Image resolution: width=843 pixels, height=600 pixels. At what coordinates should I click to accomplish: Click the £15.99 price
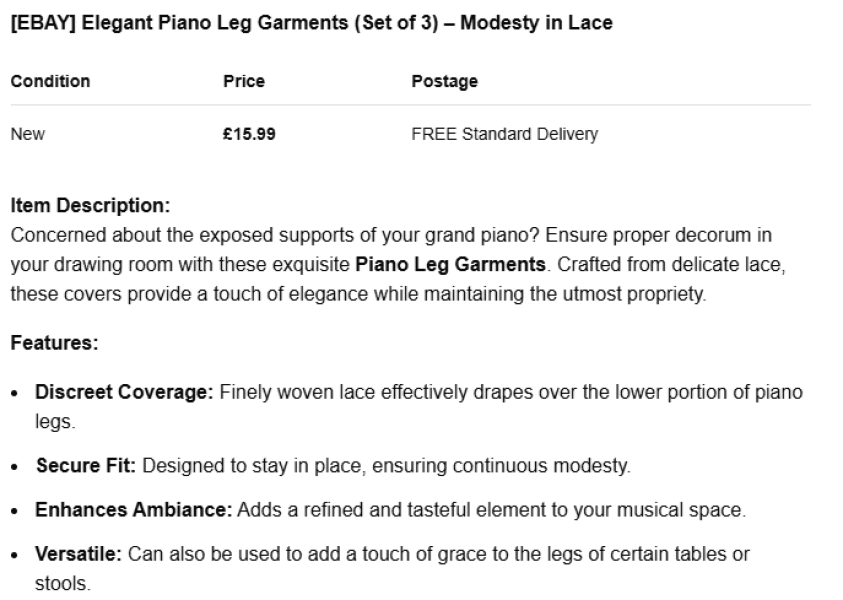click(249, 134)
